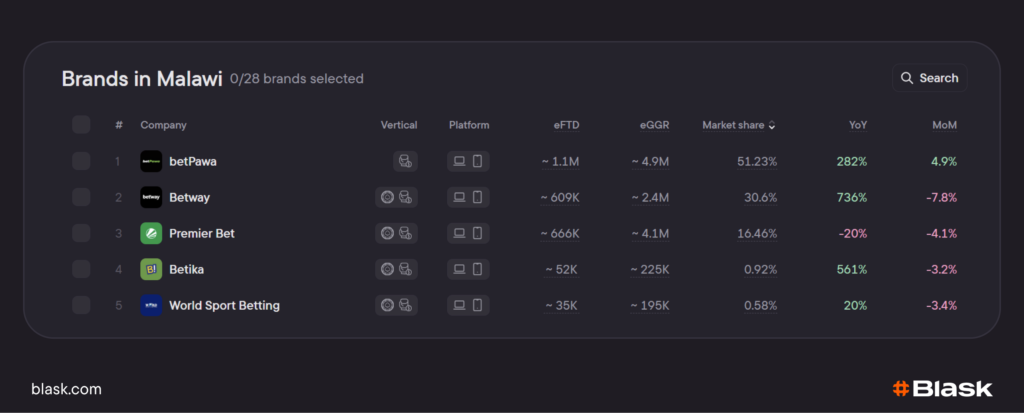Click the desktop platform icon for Premier Bet
This screenshot has width=1024, height=413.
[459, 233]
